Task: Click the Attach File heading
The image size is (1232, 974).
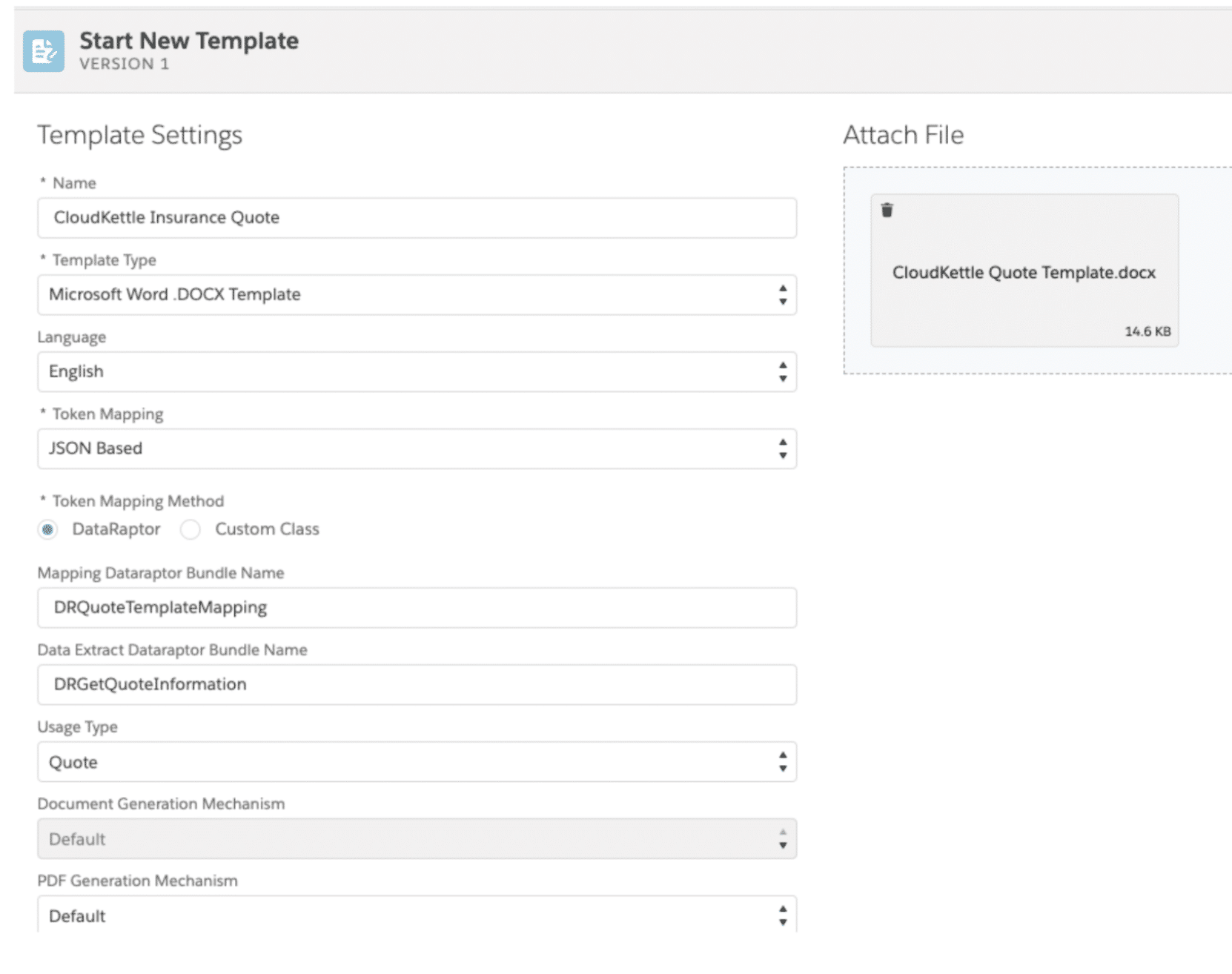Action: coord(904,135)
